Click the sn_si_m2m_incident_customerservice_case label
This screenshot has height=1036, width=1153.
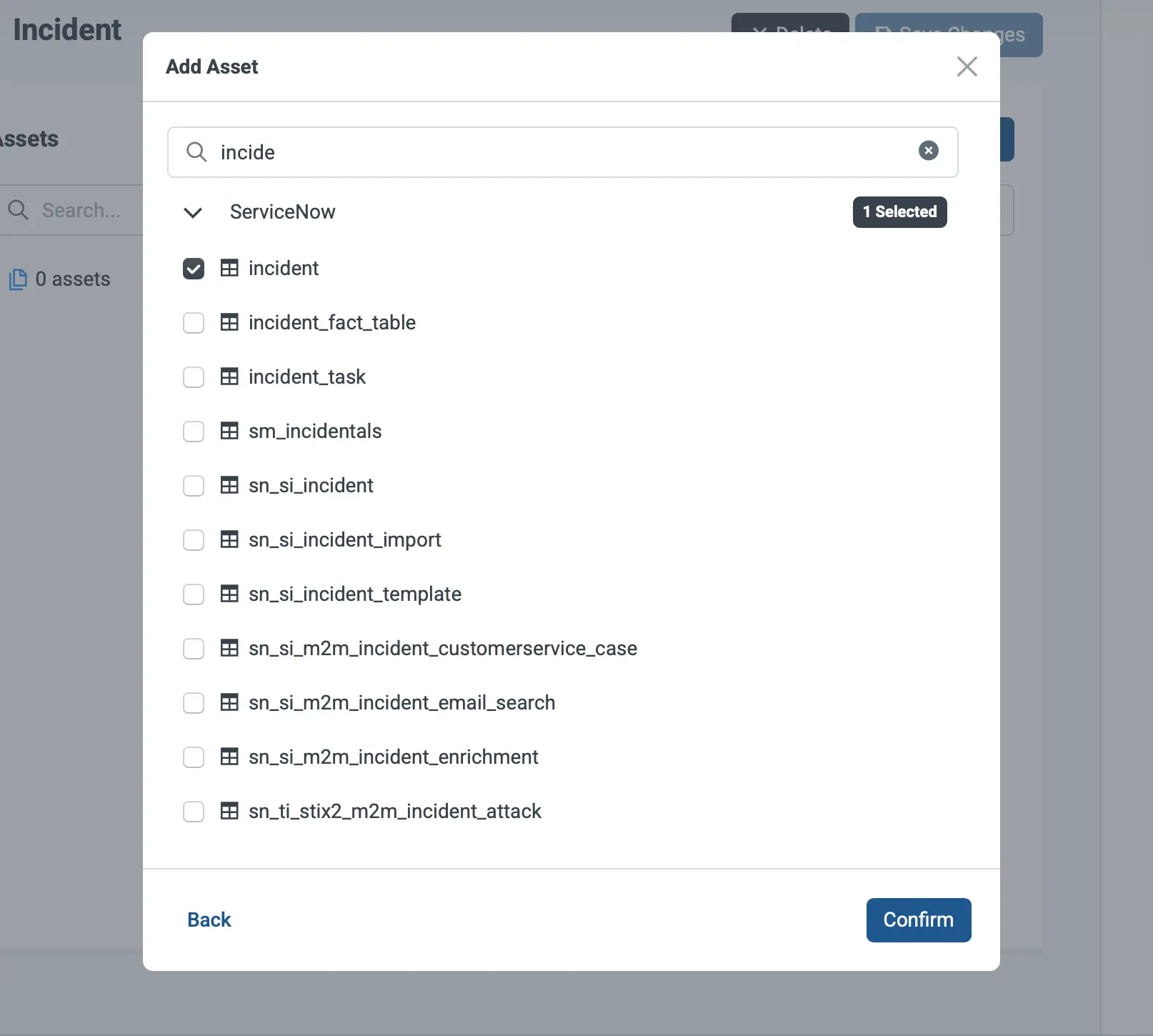442,649
